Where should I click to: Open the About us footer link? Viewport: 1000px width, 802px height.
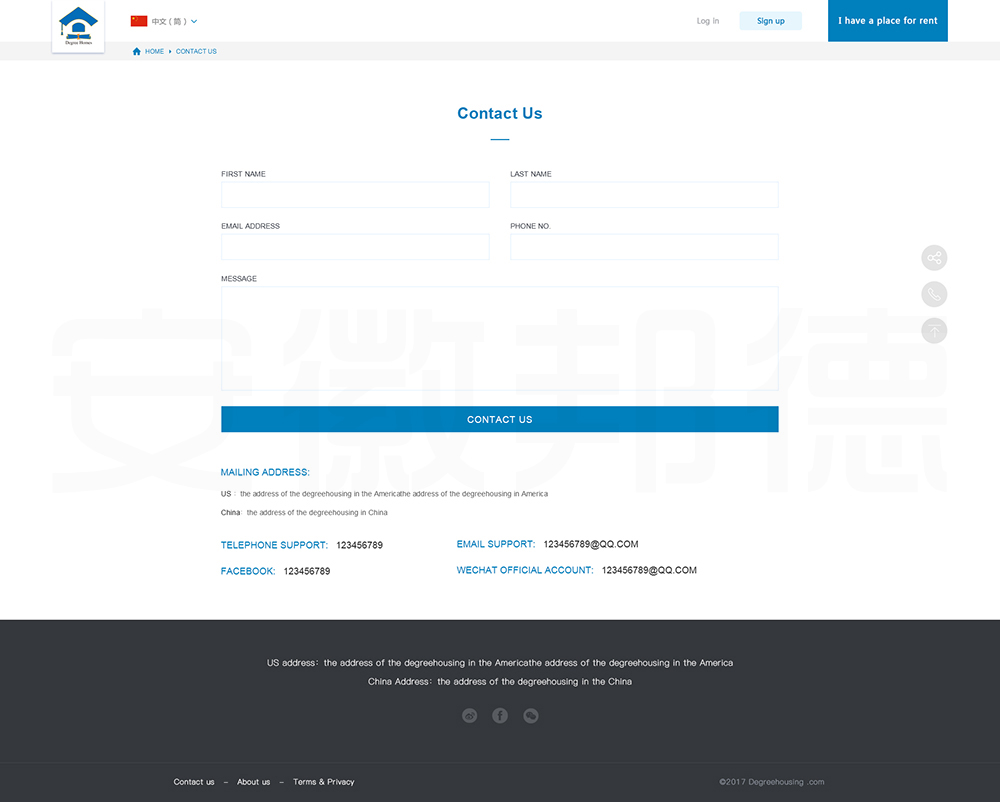pyautogui.click(x=253, y=782)
